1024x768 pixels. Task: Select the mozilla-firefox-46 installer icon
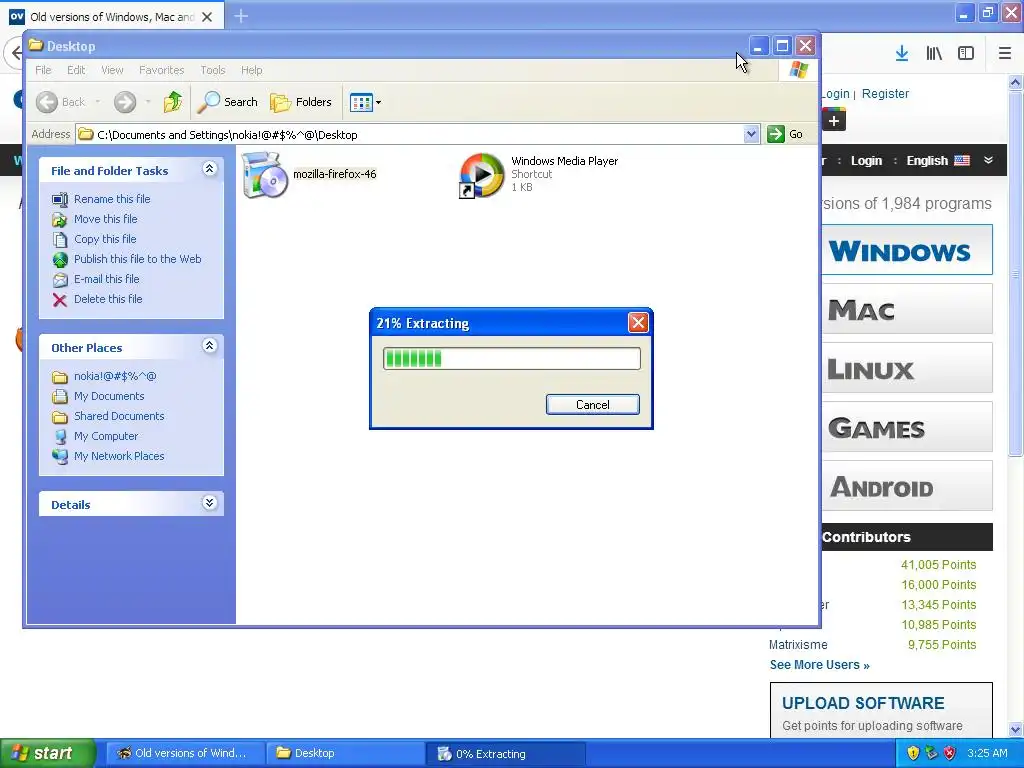(264, 174)
